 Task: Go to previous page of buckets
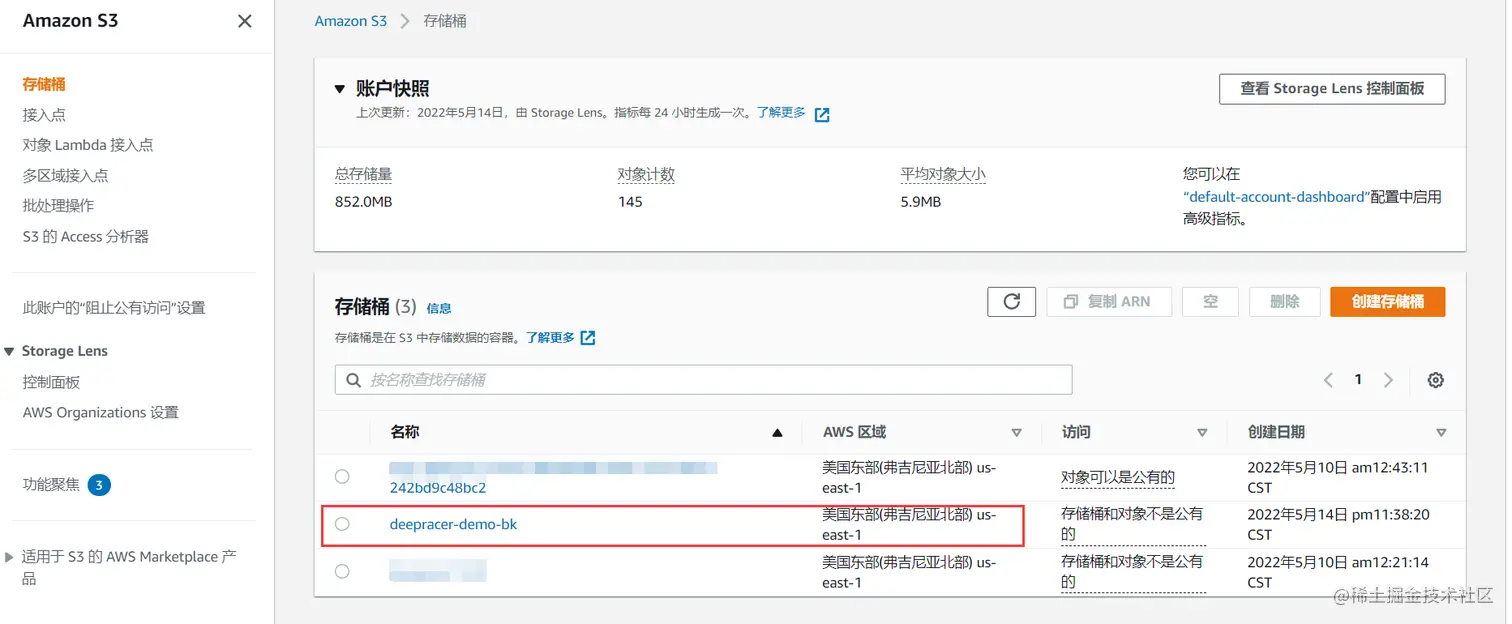[1328, 380]
